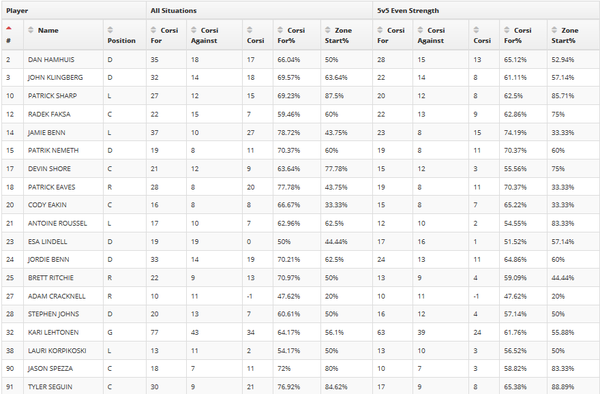Click John Klingberg's name cell
The image size is (600, 394).
pyautogui.click(x=55, y=78)
